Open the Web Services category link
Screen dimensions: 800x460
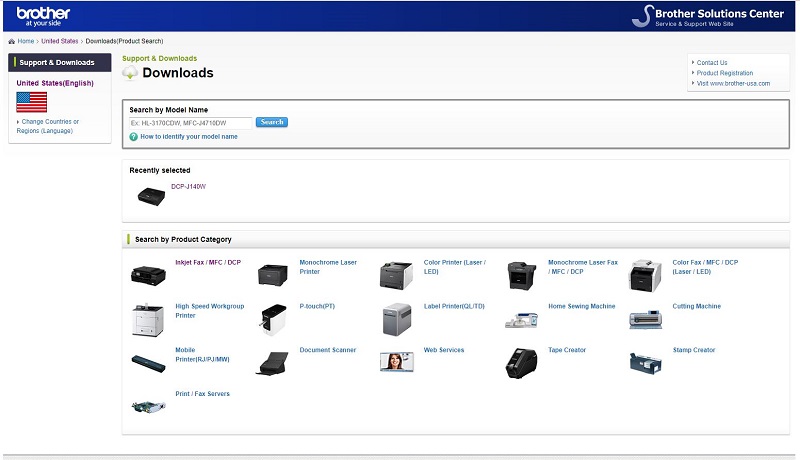coord(444,350)
